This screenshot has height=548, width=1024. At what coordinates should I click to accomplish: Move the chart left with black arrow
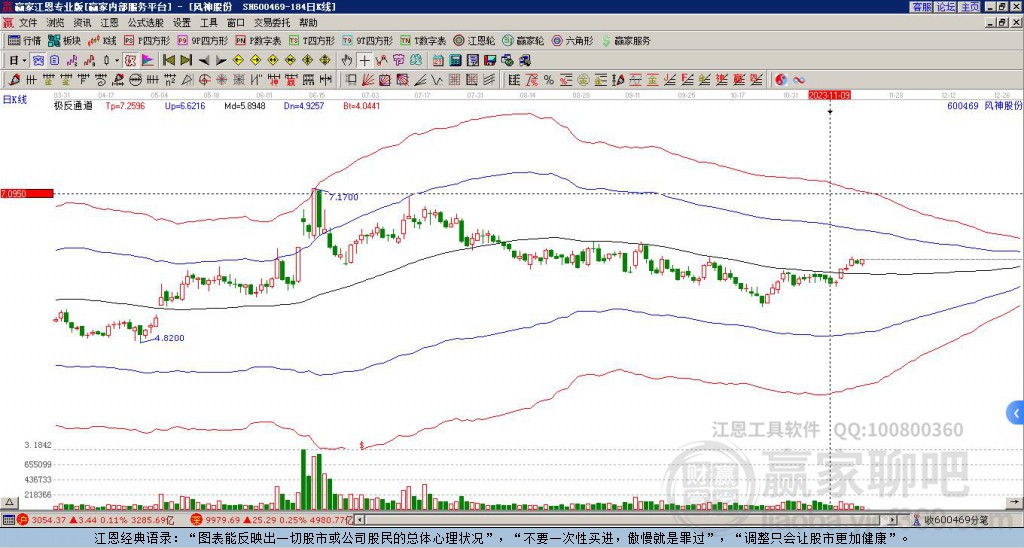tap(204, 61)
